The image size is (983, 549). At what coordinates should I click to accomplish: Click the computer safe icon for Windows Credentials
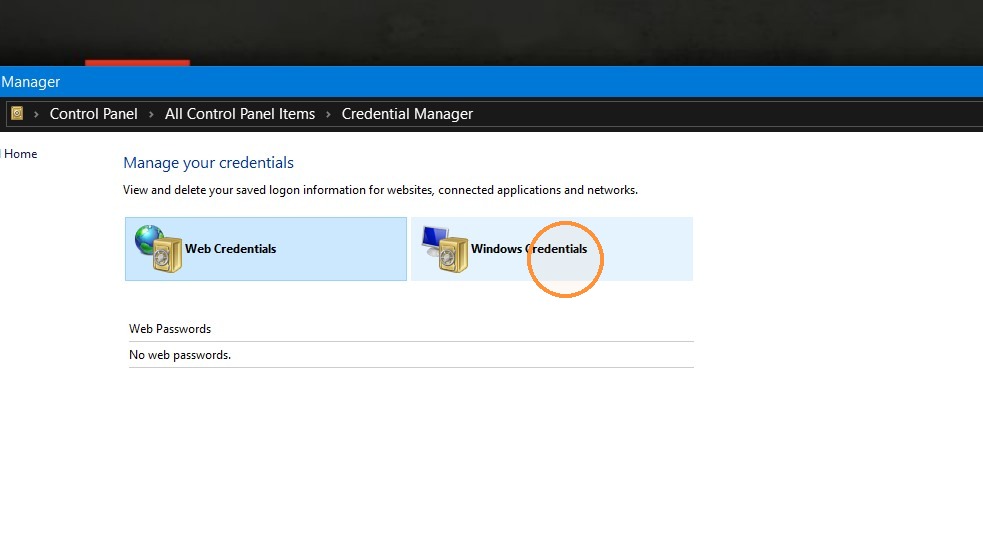point(445,249)
